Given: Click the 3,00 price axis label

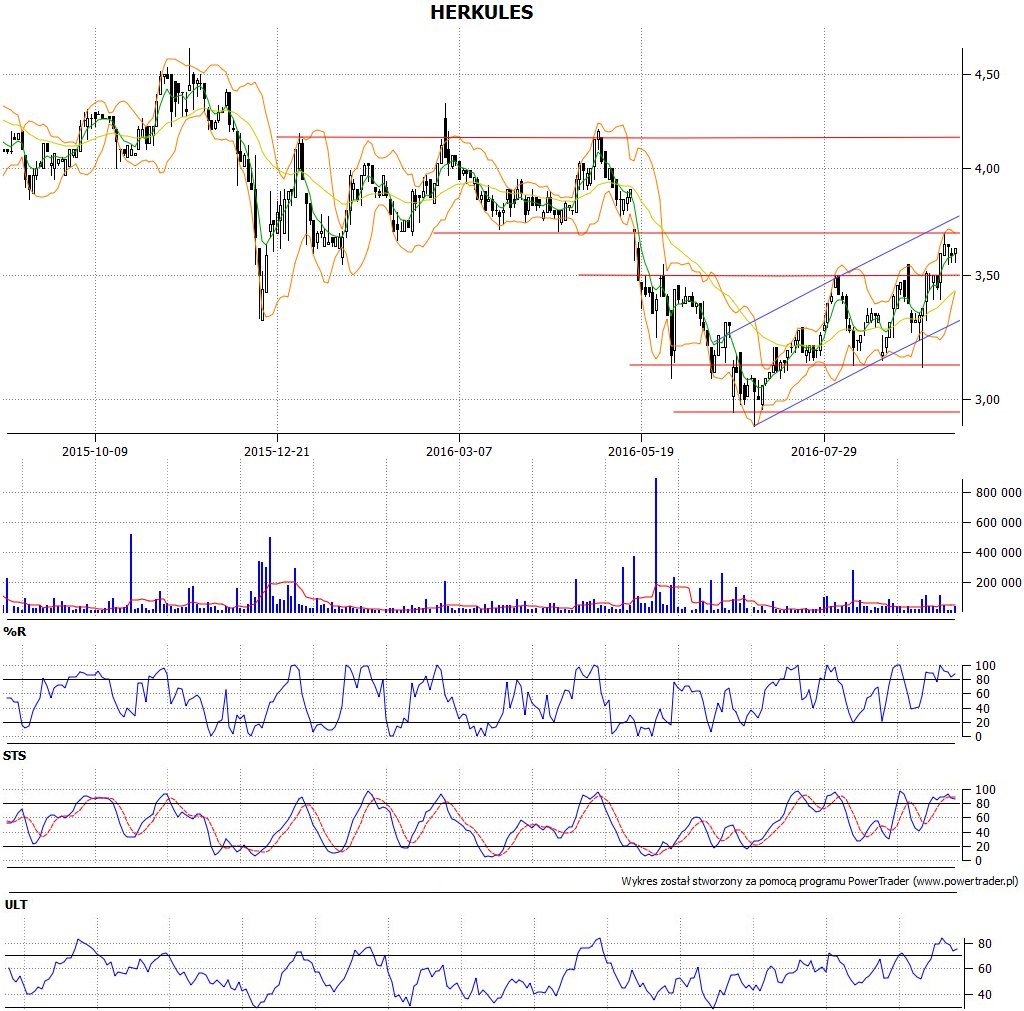Looking at the screenshot, I should point(987,400).
